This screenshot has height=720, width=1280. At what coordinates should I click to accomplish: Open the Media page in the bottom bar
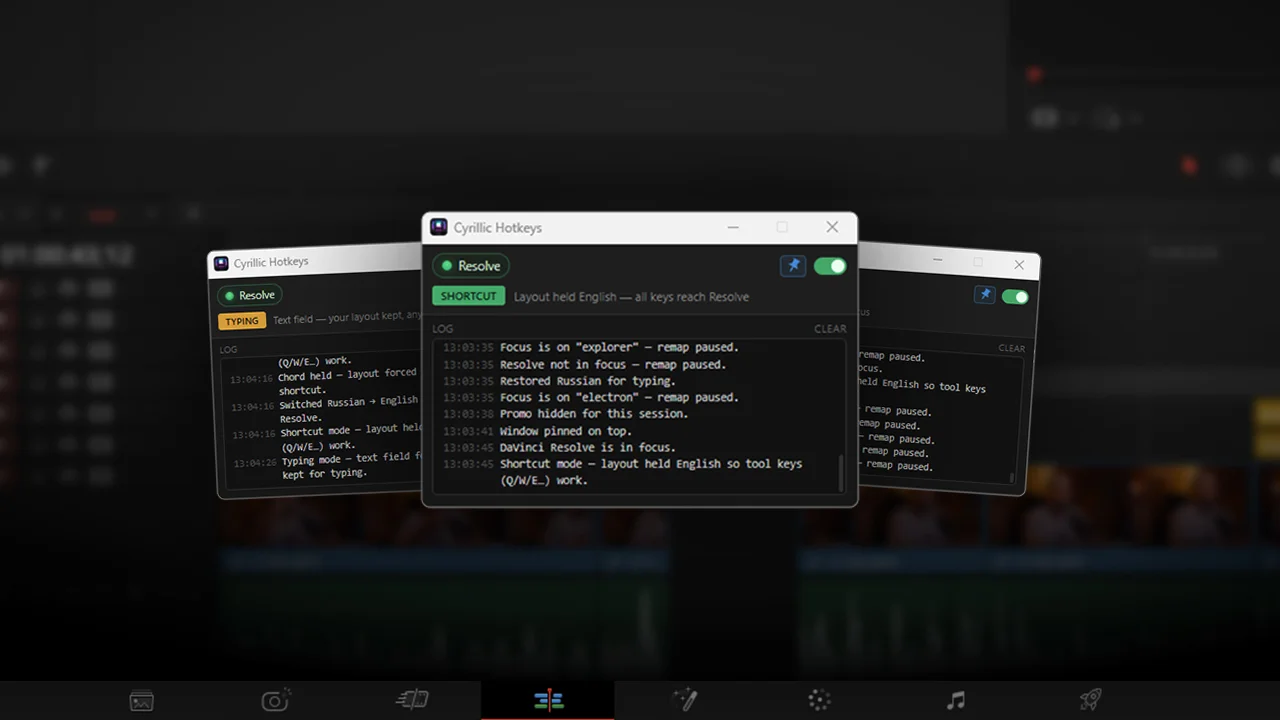[142, 701]
